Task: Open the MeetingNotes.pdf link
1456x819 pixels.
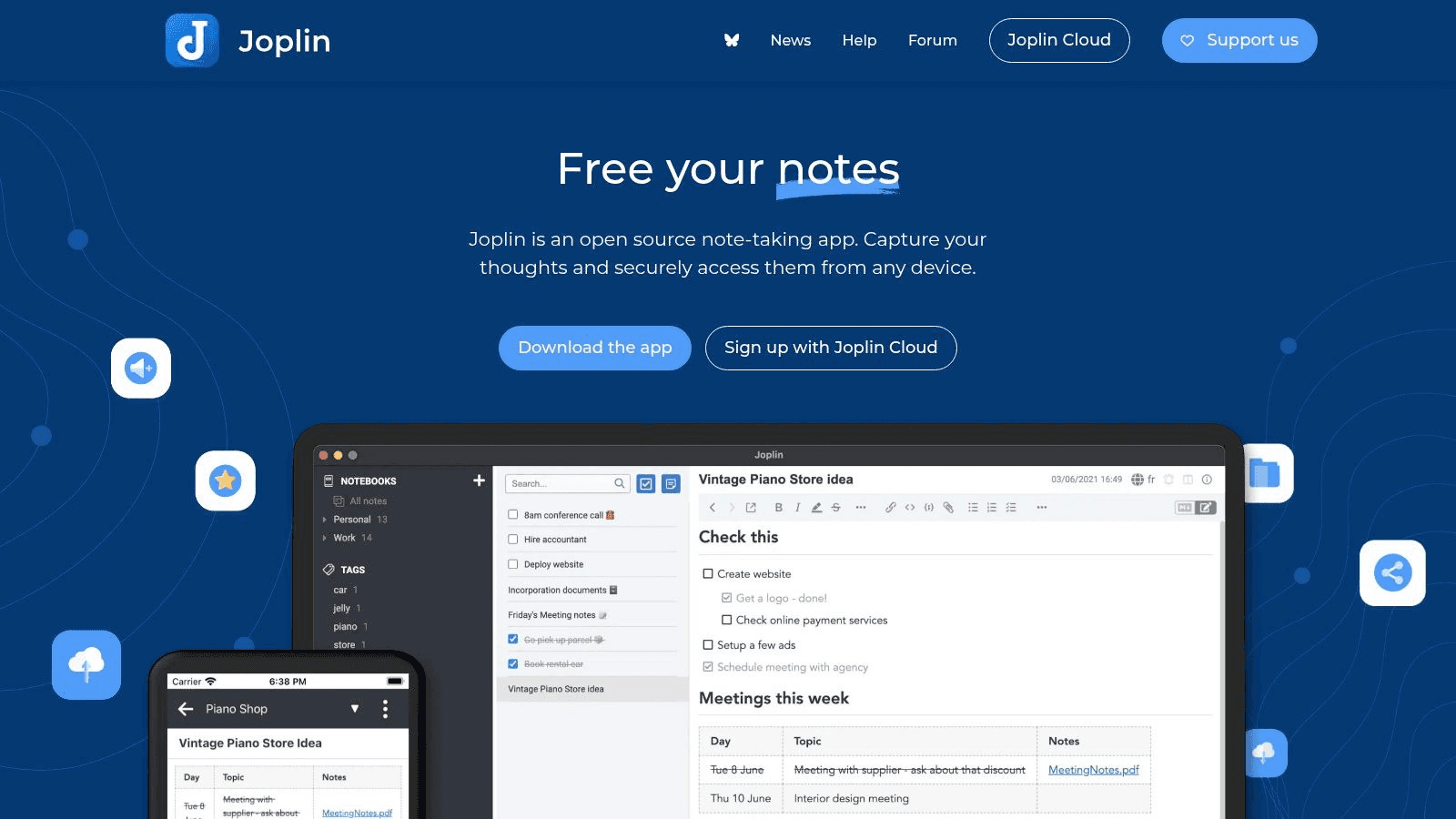Action: coord(1094,769)
